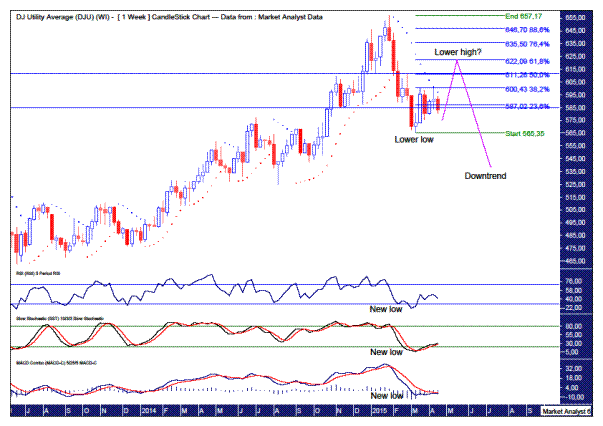Click 'New low' label in Slow Stochastic panel
Screen dimensions: 603x426
click(x=386, y=352)
